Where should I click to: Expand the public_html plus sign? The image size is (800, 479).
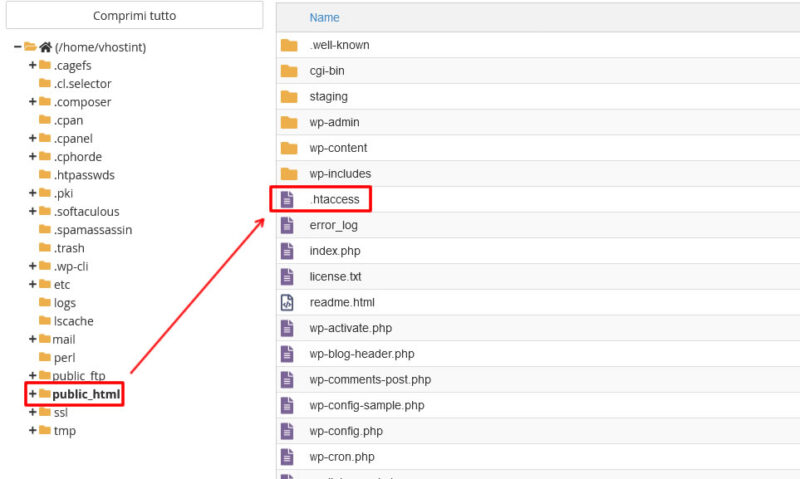point(32,394)
